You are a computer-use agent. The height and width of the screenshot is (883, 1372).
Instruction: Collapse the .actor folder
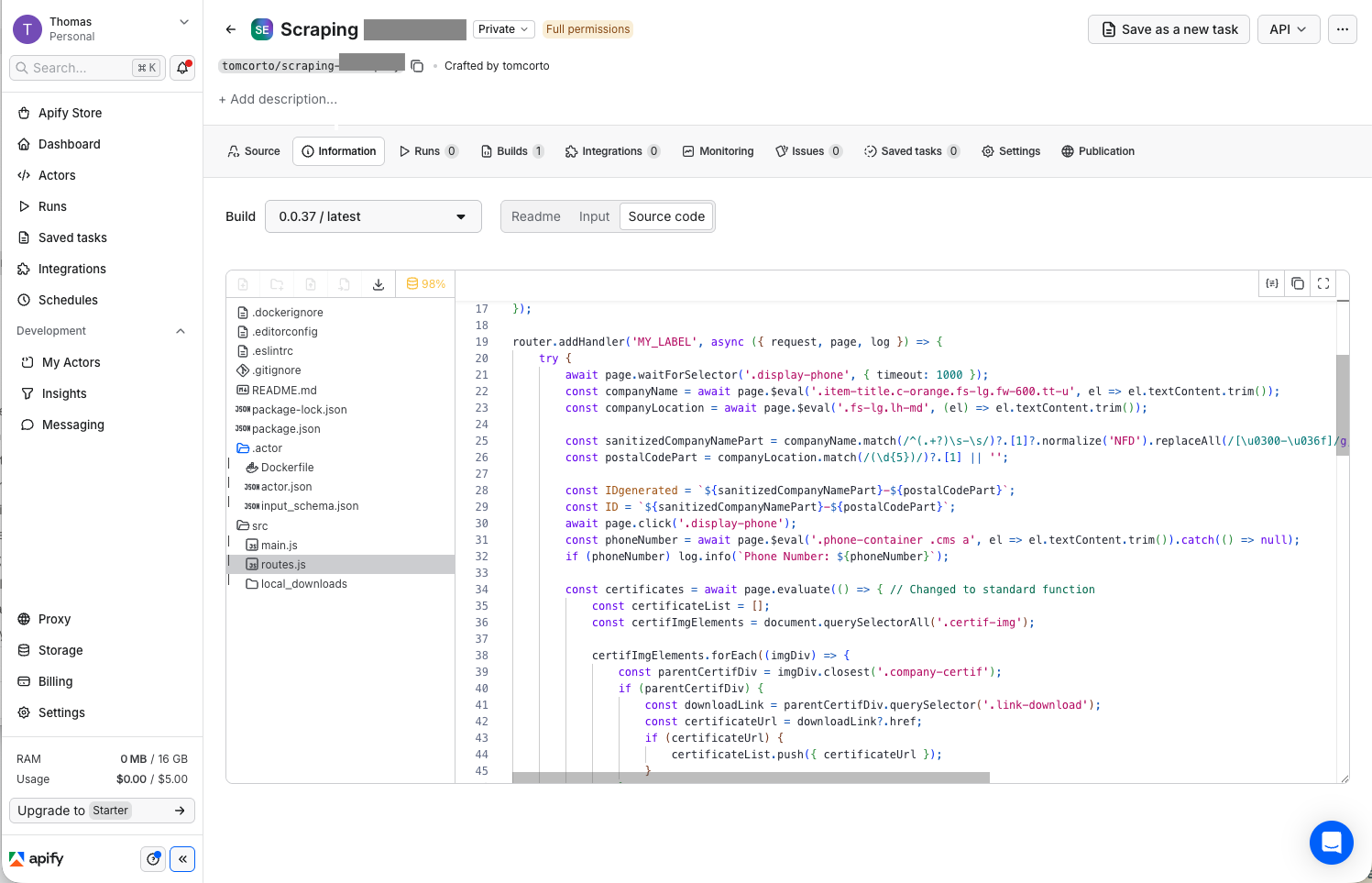click(259, 448)
